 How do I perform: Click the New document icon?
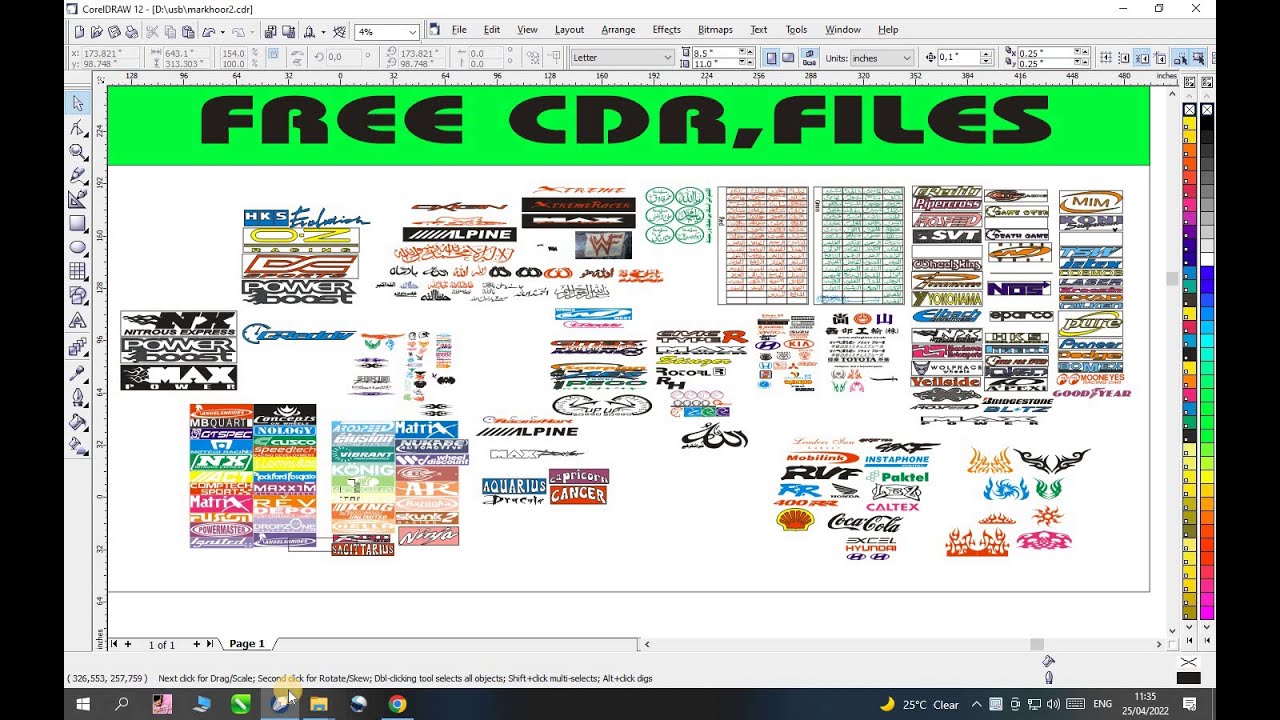pos(78,31)
